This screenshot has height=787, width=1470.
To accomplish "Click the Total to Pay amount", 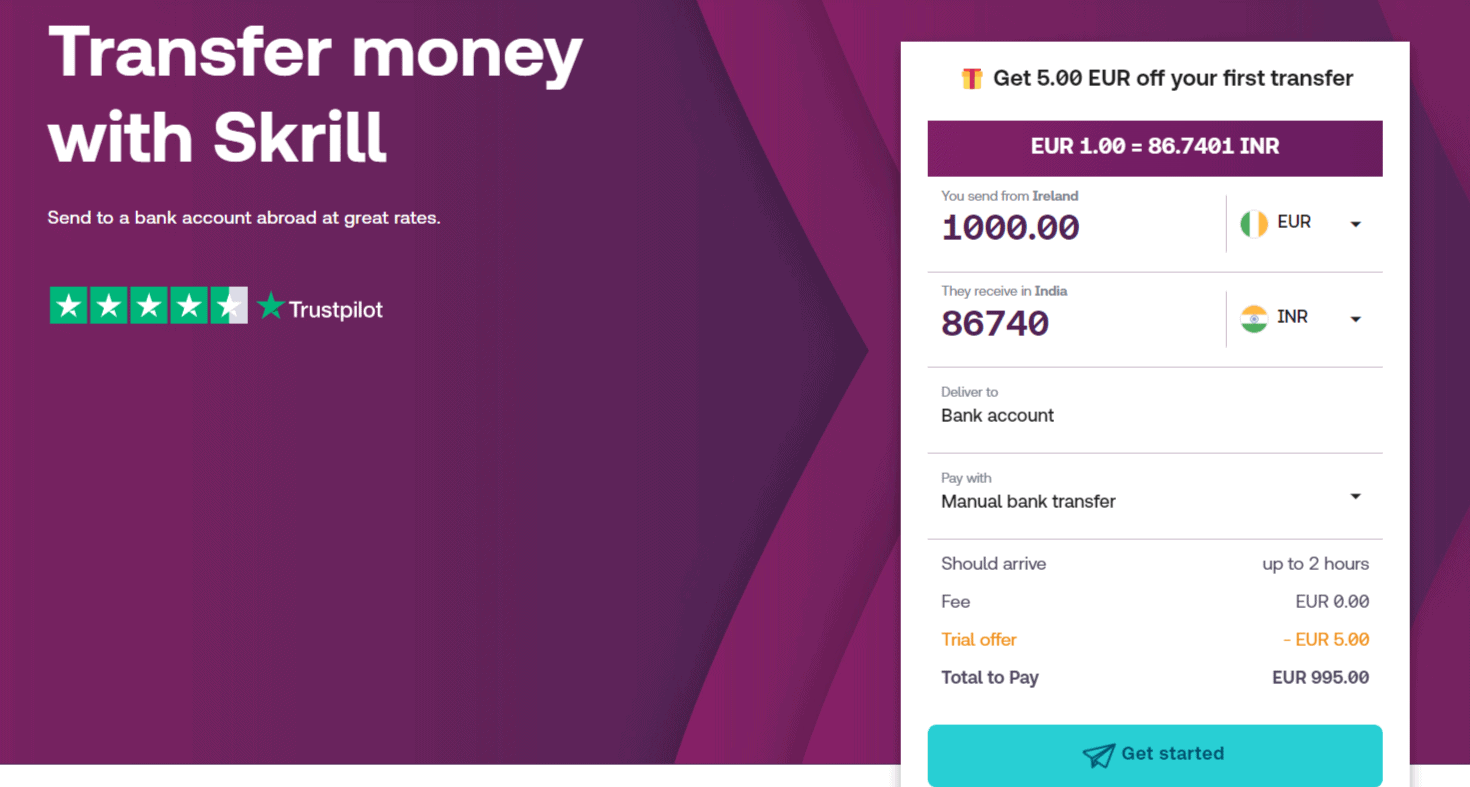I will (1319, 677).
